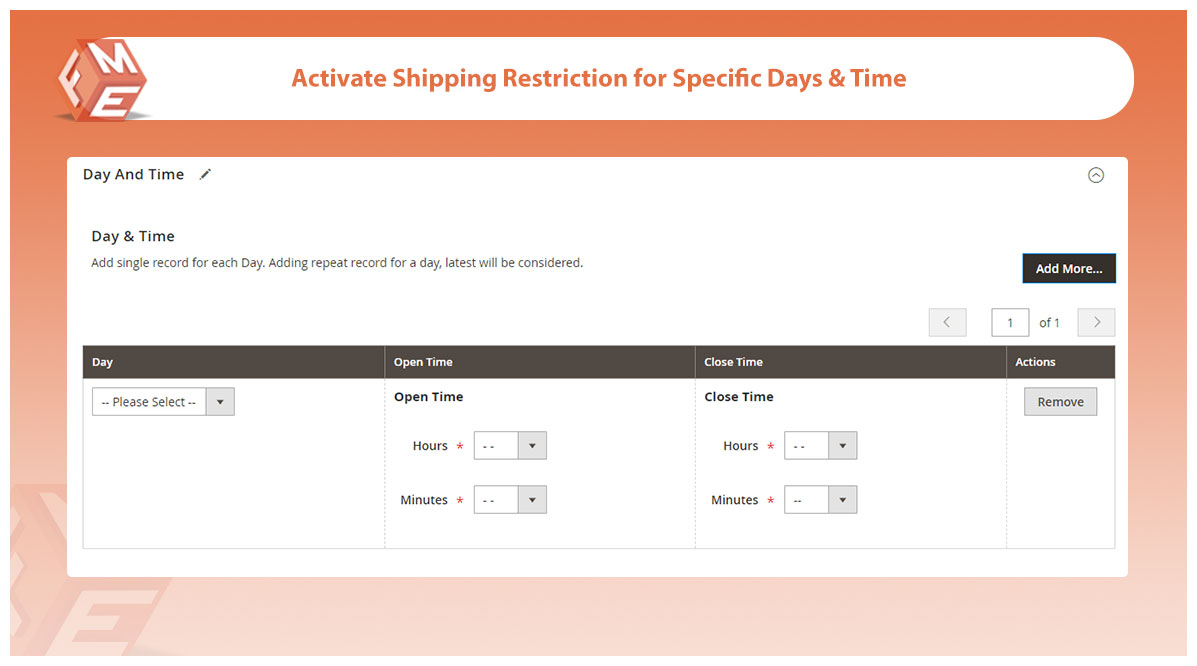Click the Day And Time section title
This screenshot has height=666, width=1197.
point(133,174)
